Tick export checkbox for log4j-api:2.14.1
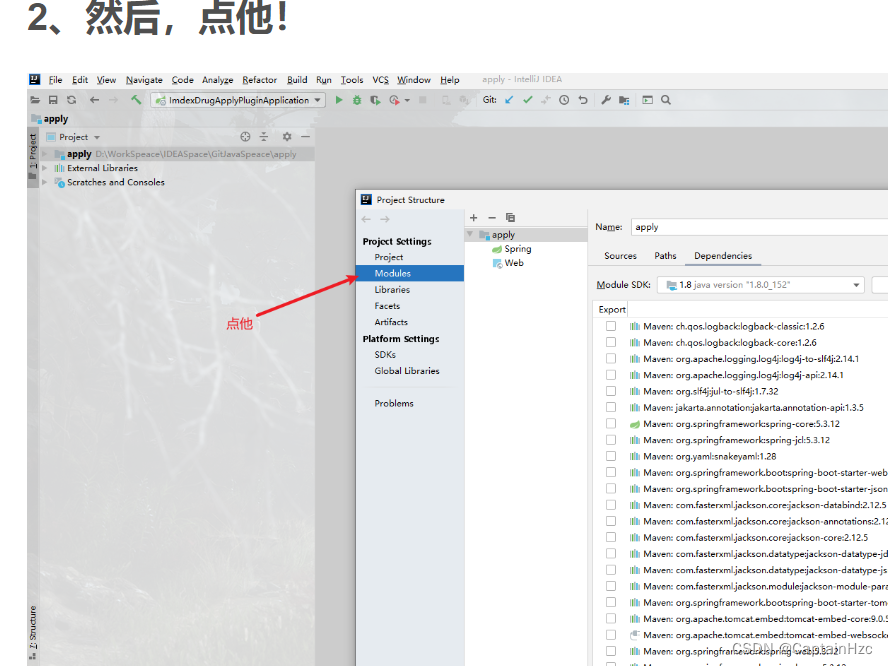Screen dimensions: 888x666 (x=610, y=375)
